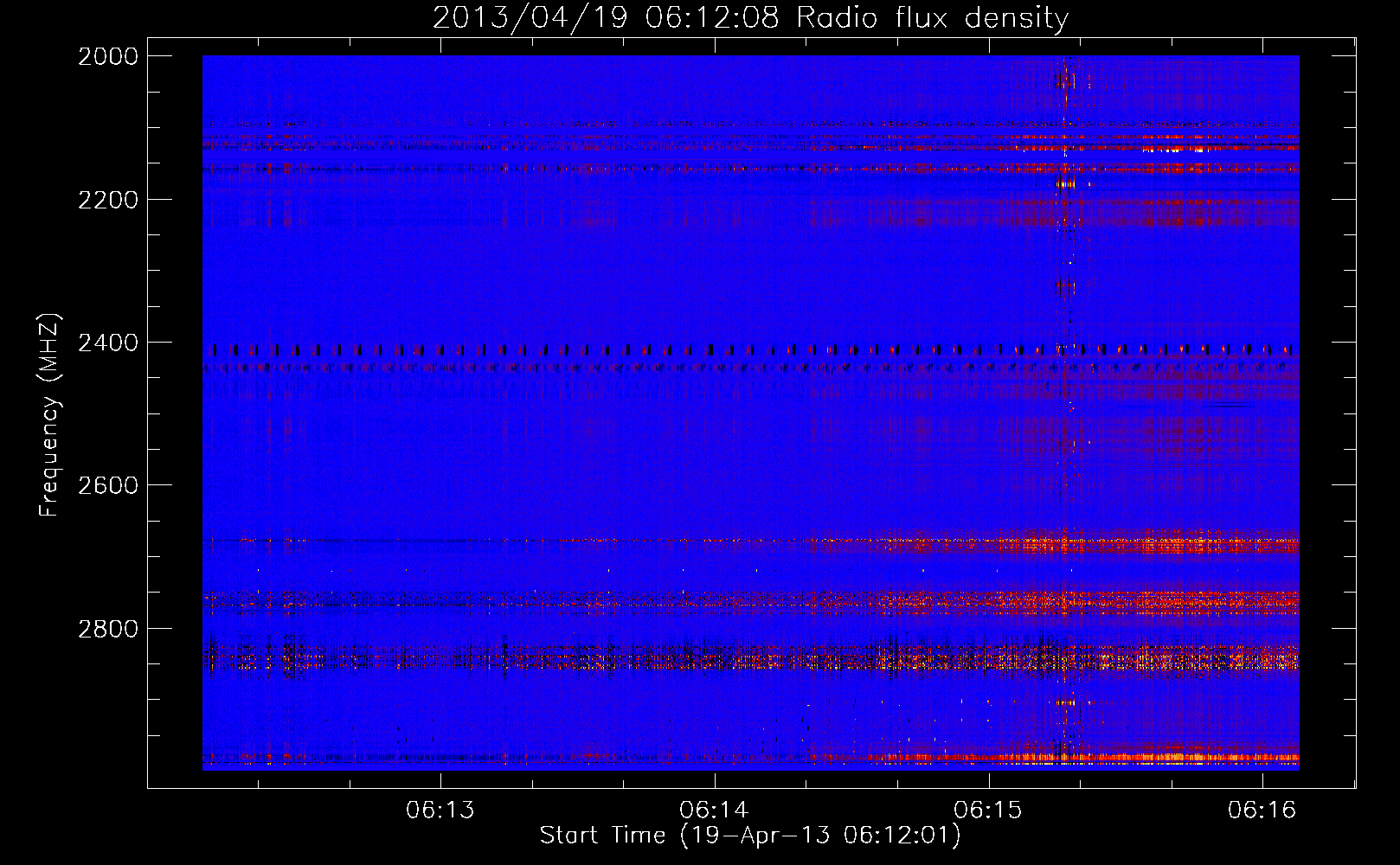Click the 06:13 time tick label
The height and width of the screenshot is (865, 1400).
[x=440, y=810]
